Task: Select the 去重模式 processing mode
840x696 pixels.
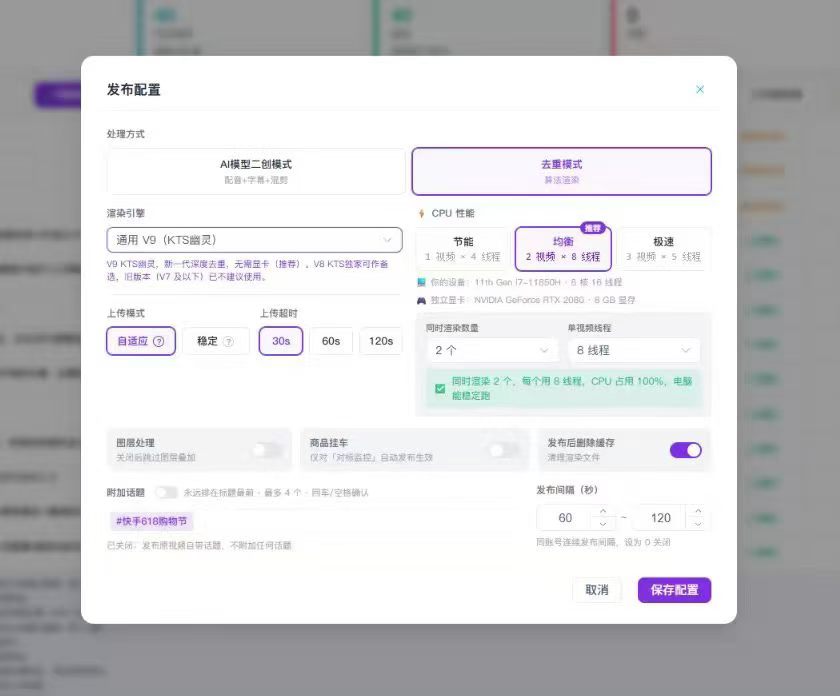Action: click(x=561, y=171)
